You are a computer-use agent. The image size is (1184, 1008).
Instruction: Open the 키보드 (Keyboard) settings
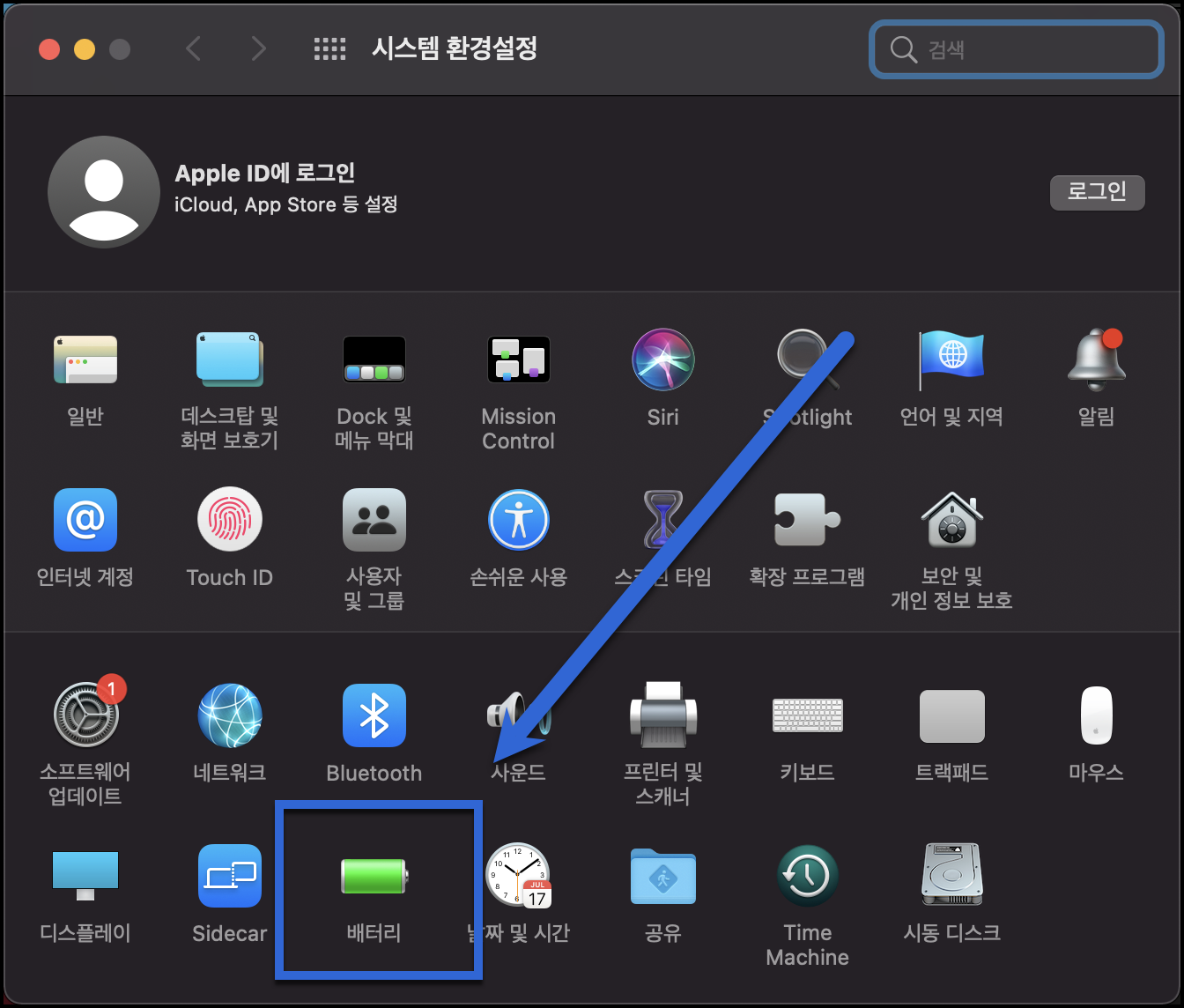point(807,715)
